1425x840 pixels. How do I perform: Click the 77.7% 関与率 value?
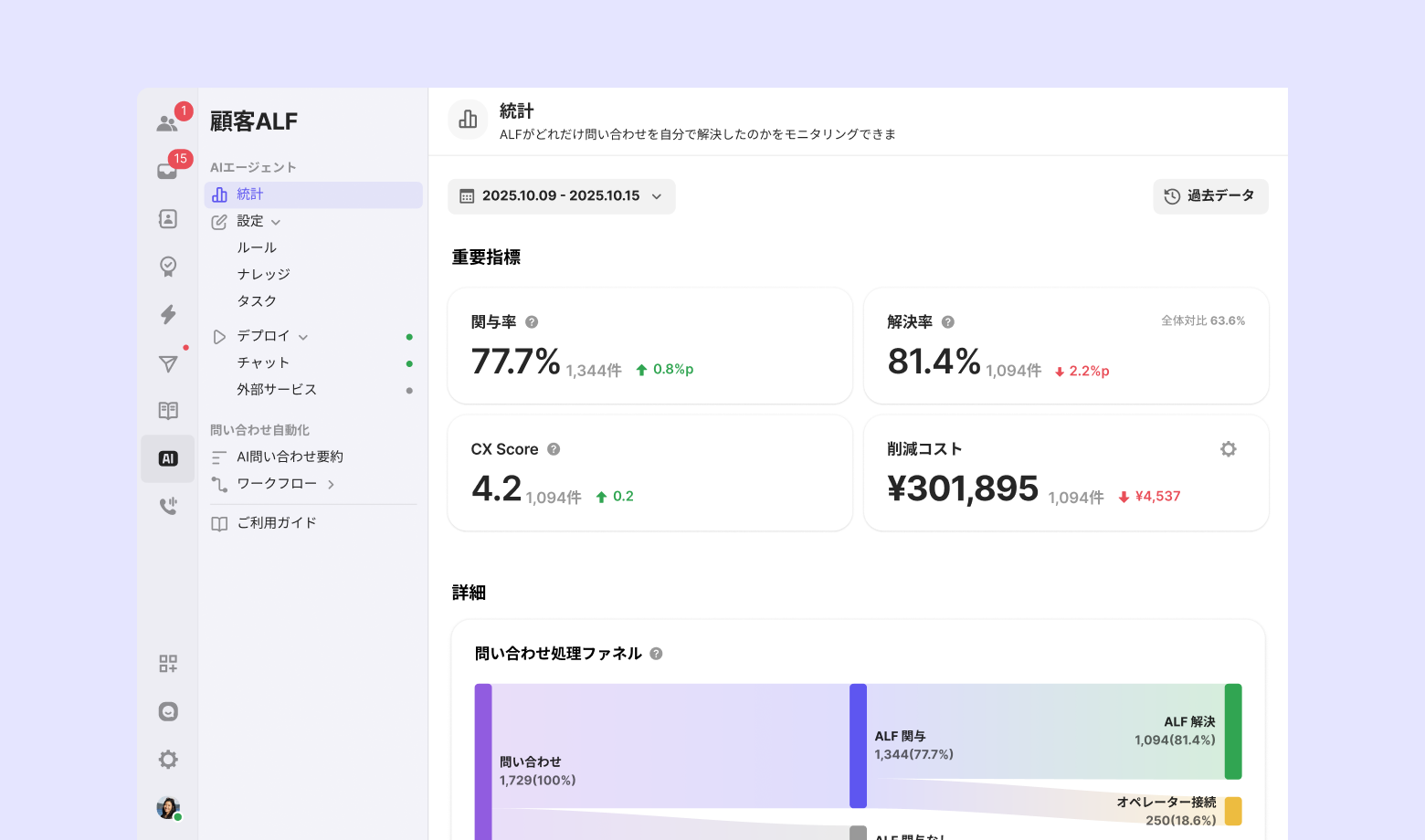[x=516, y=362]
